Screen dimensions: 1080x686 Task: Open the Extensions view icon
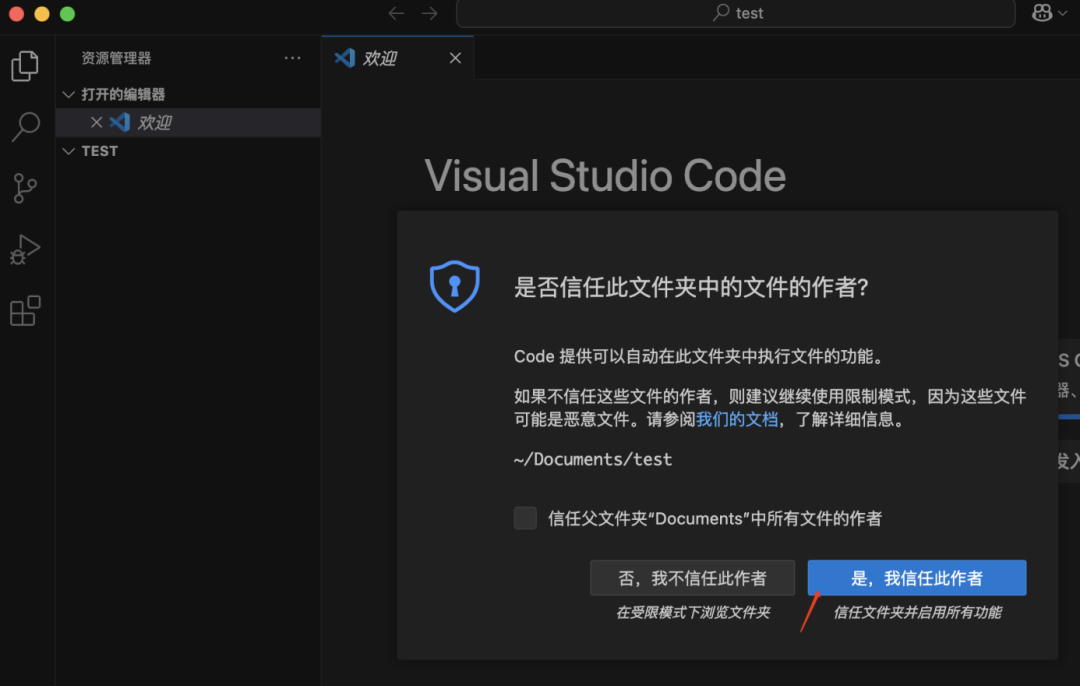[24, 311]
